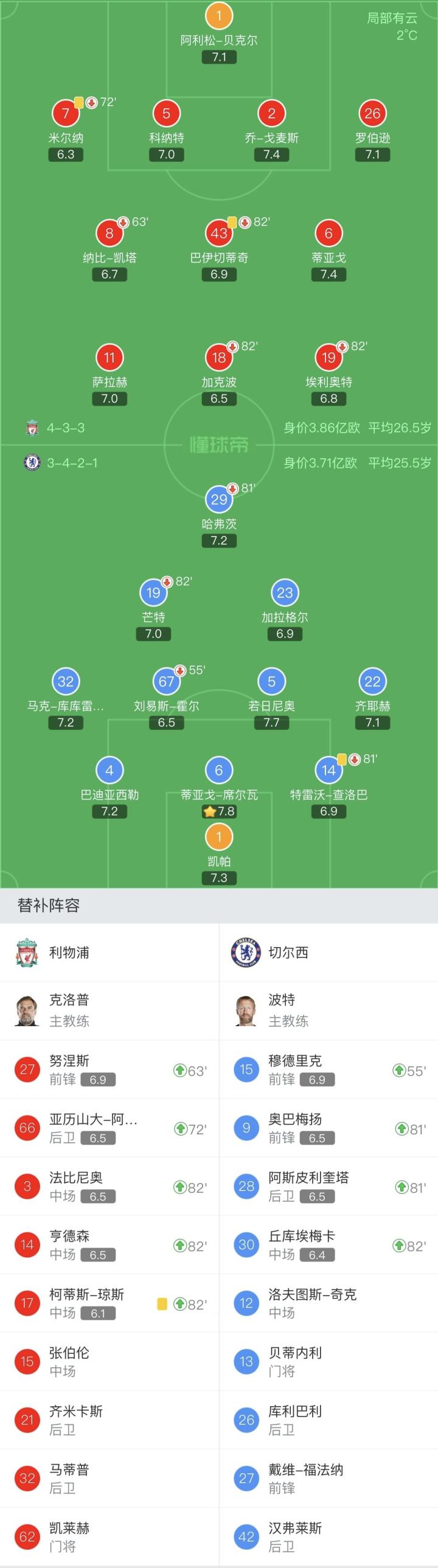
Task: Tap Havertz's blue number 29 badge
Action: click(218, 499)
